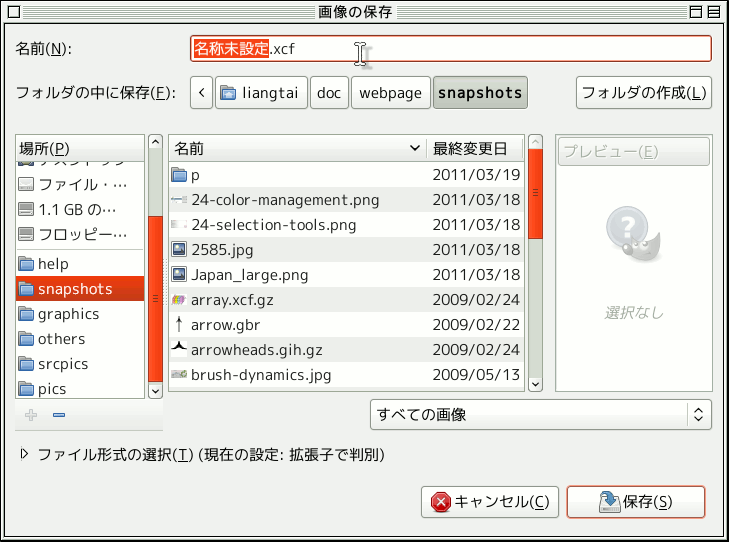
Task: Click the back arrow in the path bar
Action: click(202, 93)
